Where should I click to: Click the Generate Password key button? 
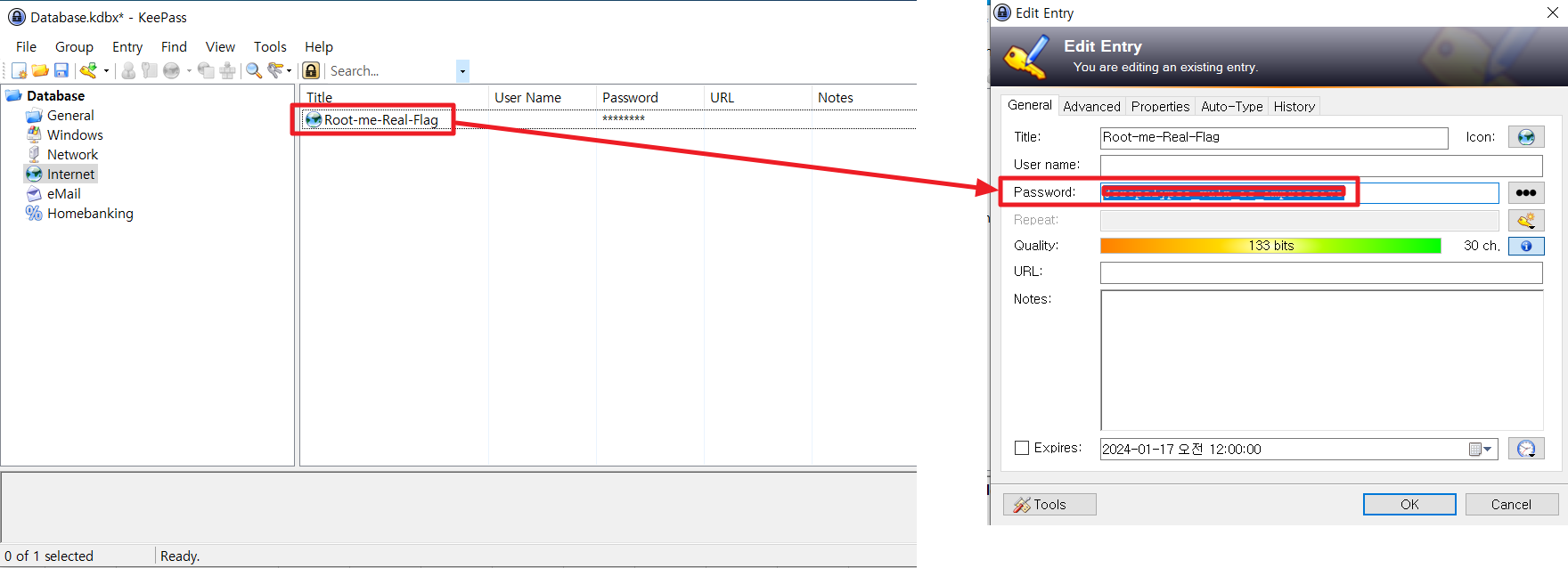point(1526,220)
